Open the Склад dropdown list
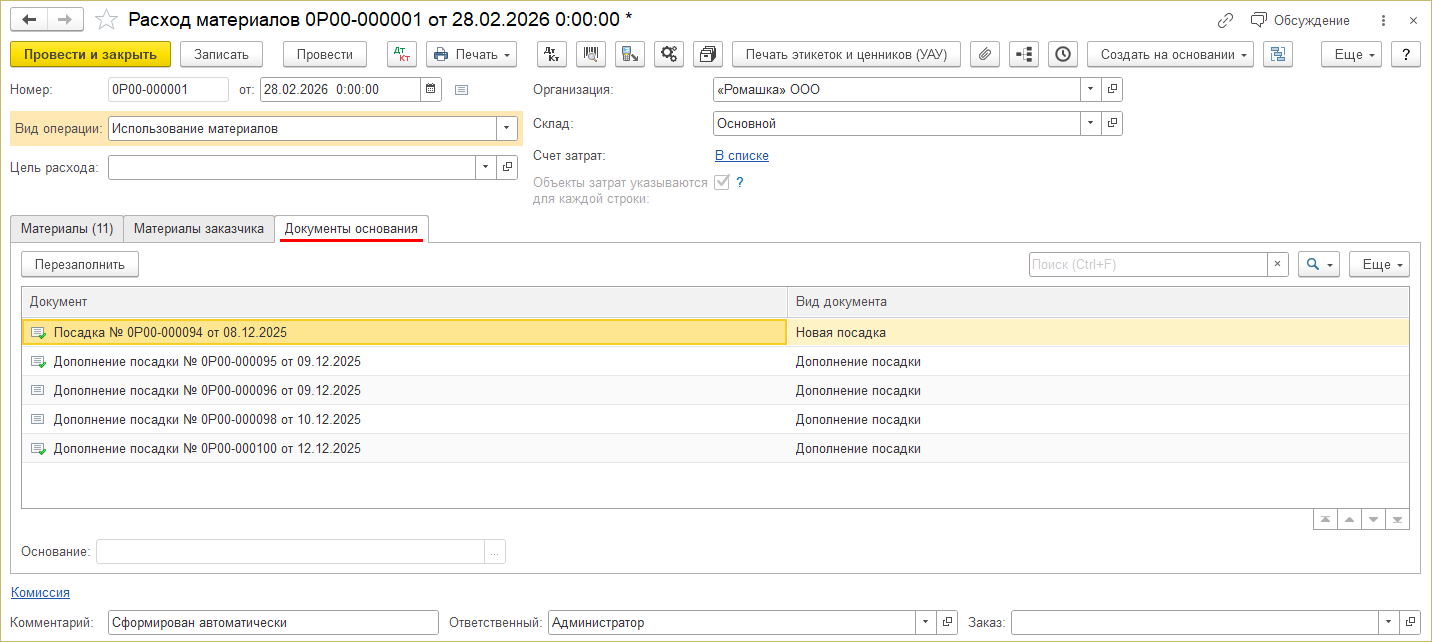 pyautogui.click(x=1089, y=124)
